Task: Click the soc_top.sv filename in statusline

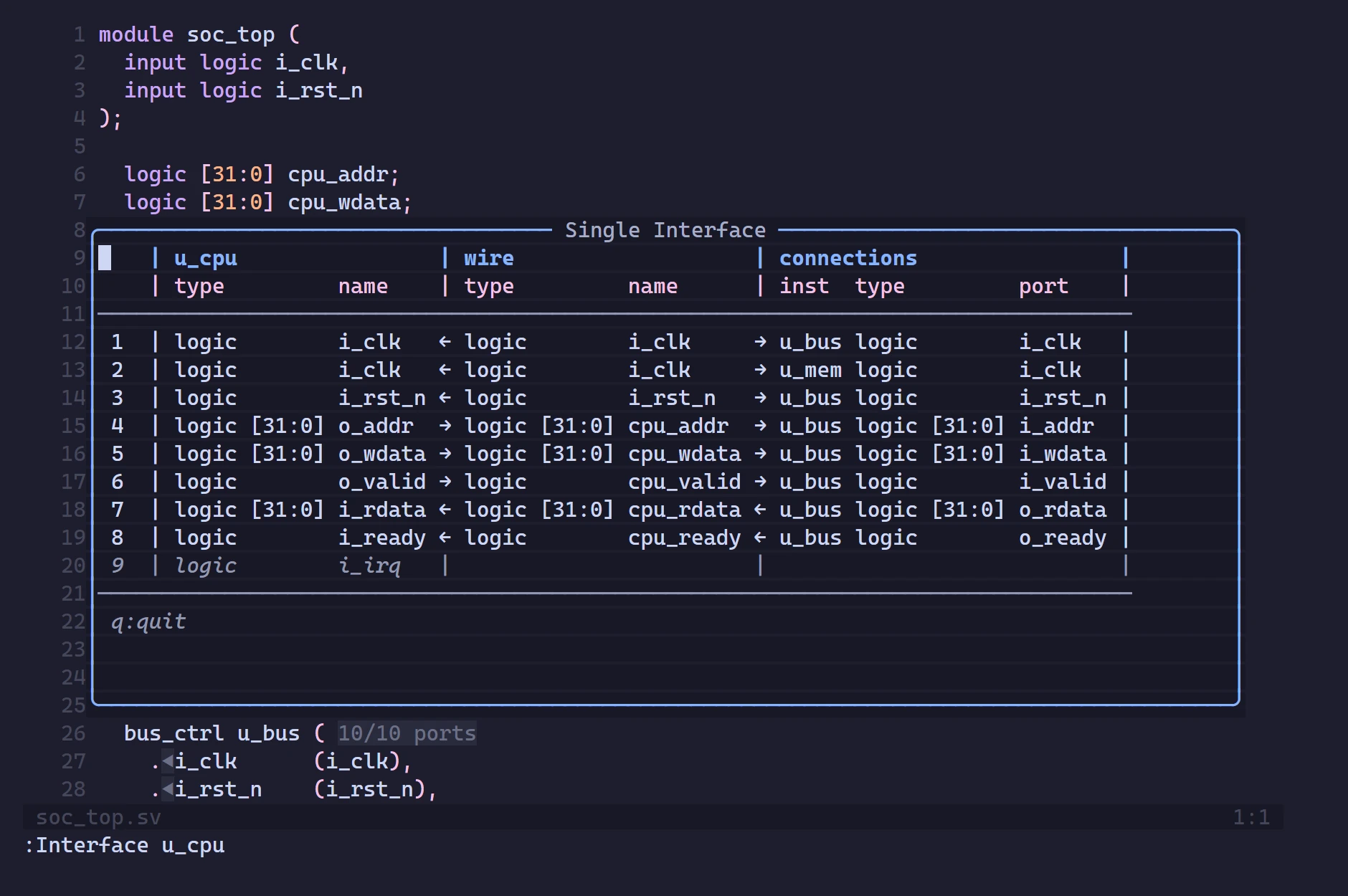Action: [x=98, y=817]
